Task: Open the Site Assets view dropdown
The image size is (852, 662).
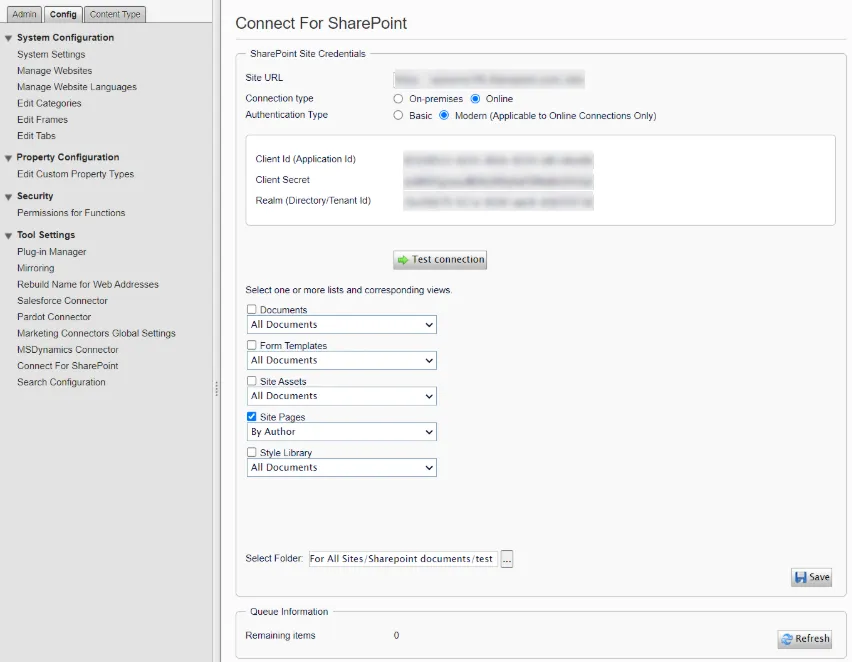Action: (342, 396)
